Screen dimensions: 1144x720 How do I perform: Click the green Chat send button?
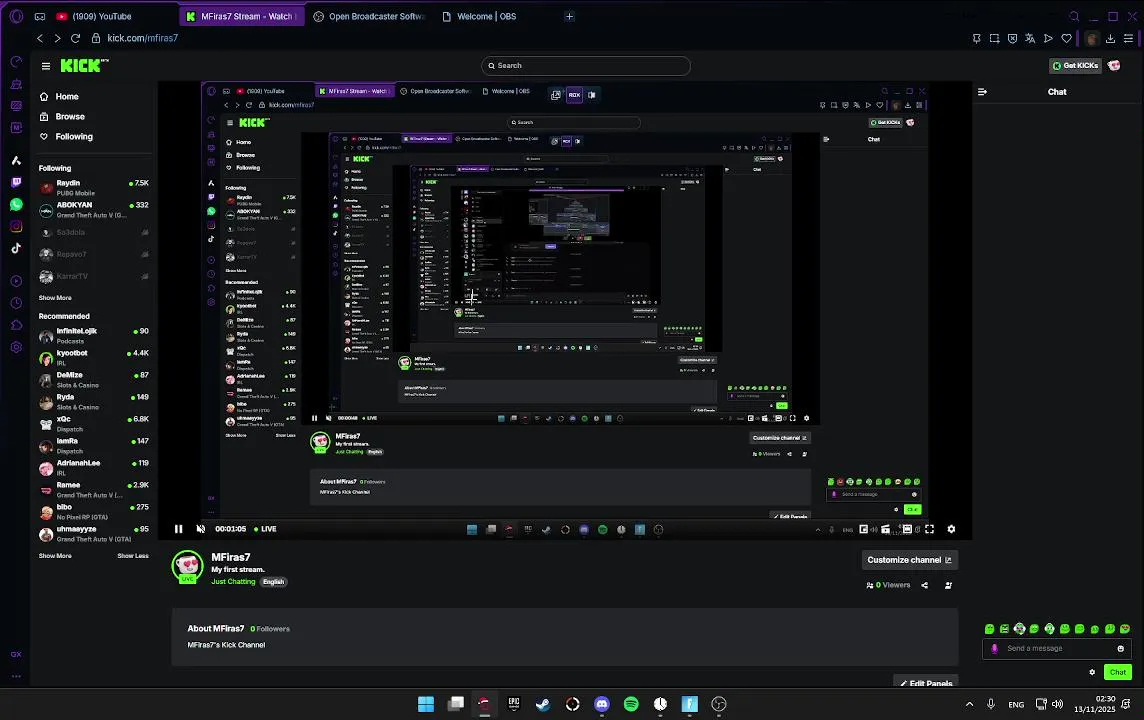click(1118, 673)
